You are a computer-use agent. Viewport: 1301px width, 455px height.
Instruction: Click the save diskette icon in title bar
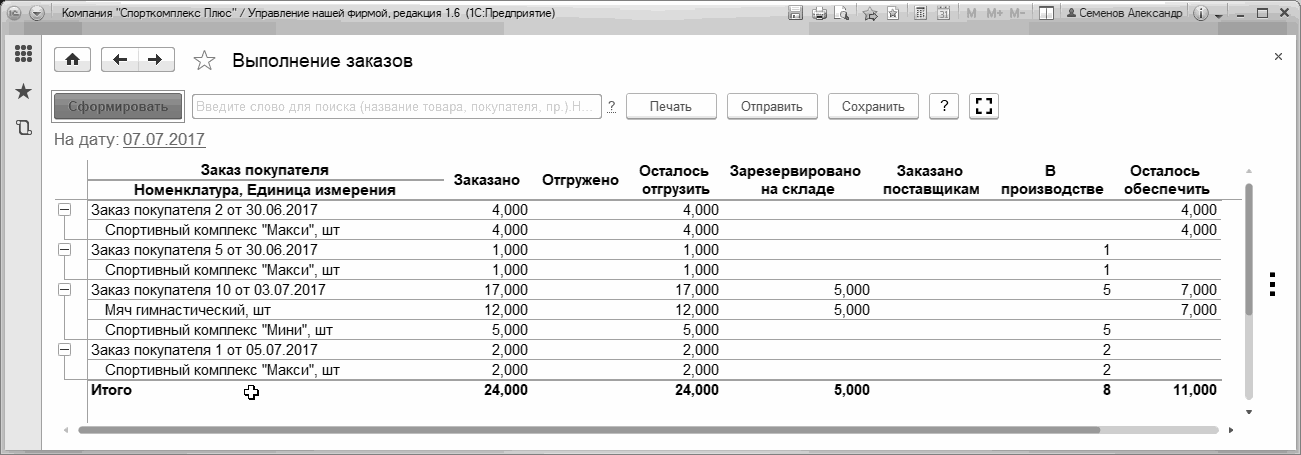(x=796, y=14)
